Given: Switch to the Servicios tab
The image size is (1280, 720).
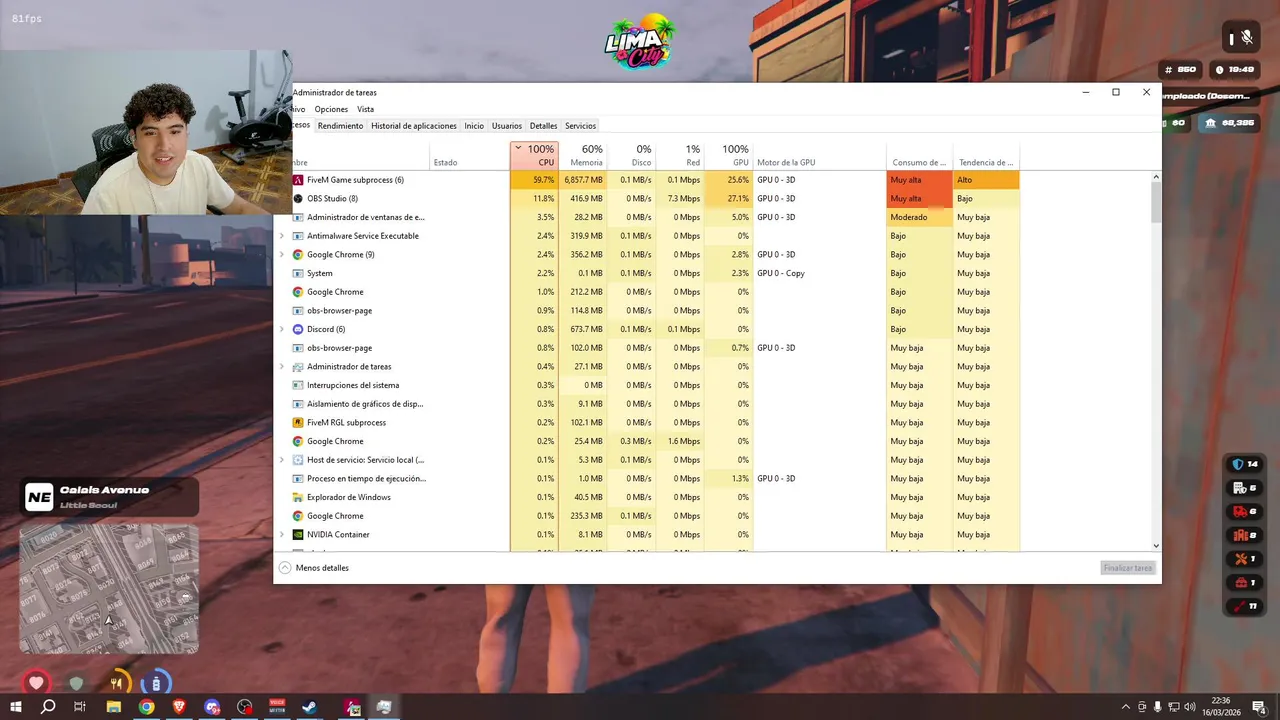Looking at the screenshot, I should (x=580, y=126).
